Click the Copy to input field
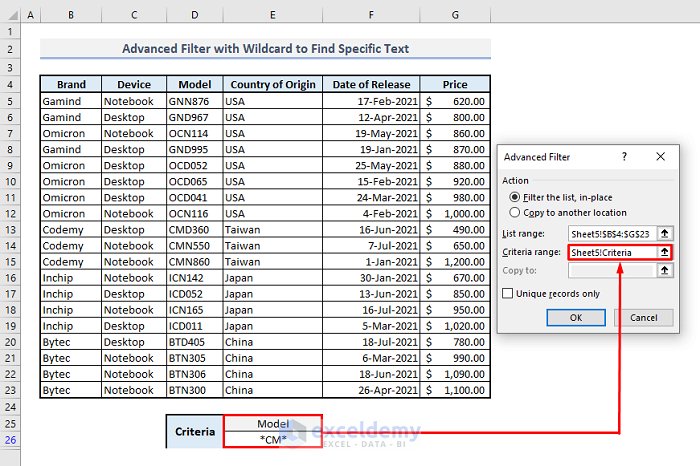Viewport: 700px width, 466px height. tap(612, 270)
